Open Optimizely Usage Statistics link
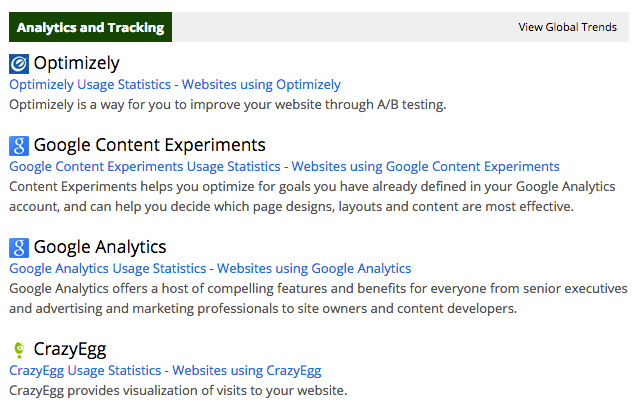Viewport: 640px width, 410px height. 90,85
